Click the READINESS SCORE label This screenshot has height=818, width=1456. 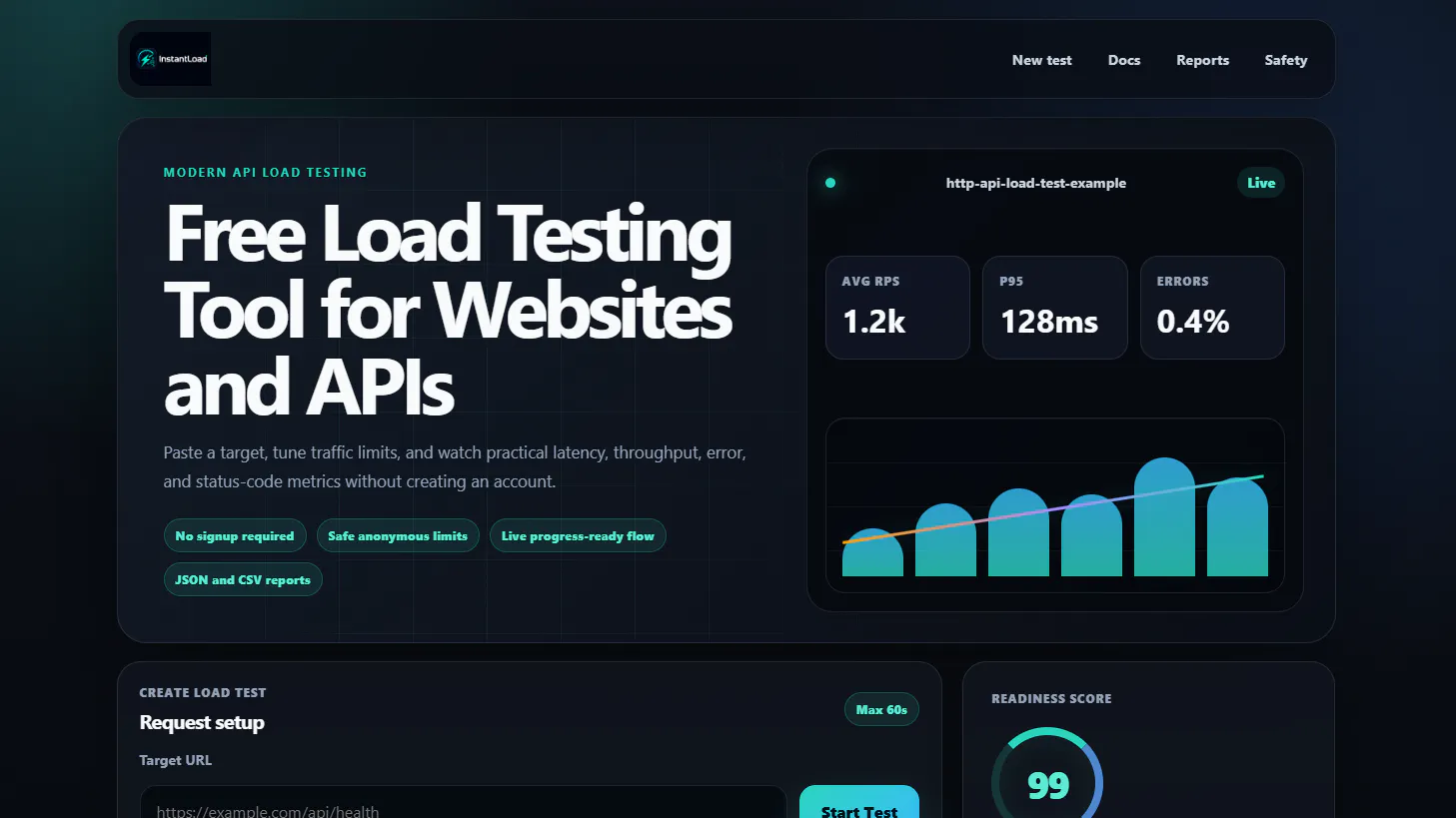[1051, 699]
